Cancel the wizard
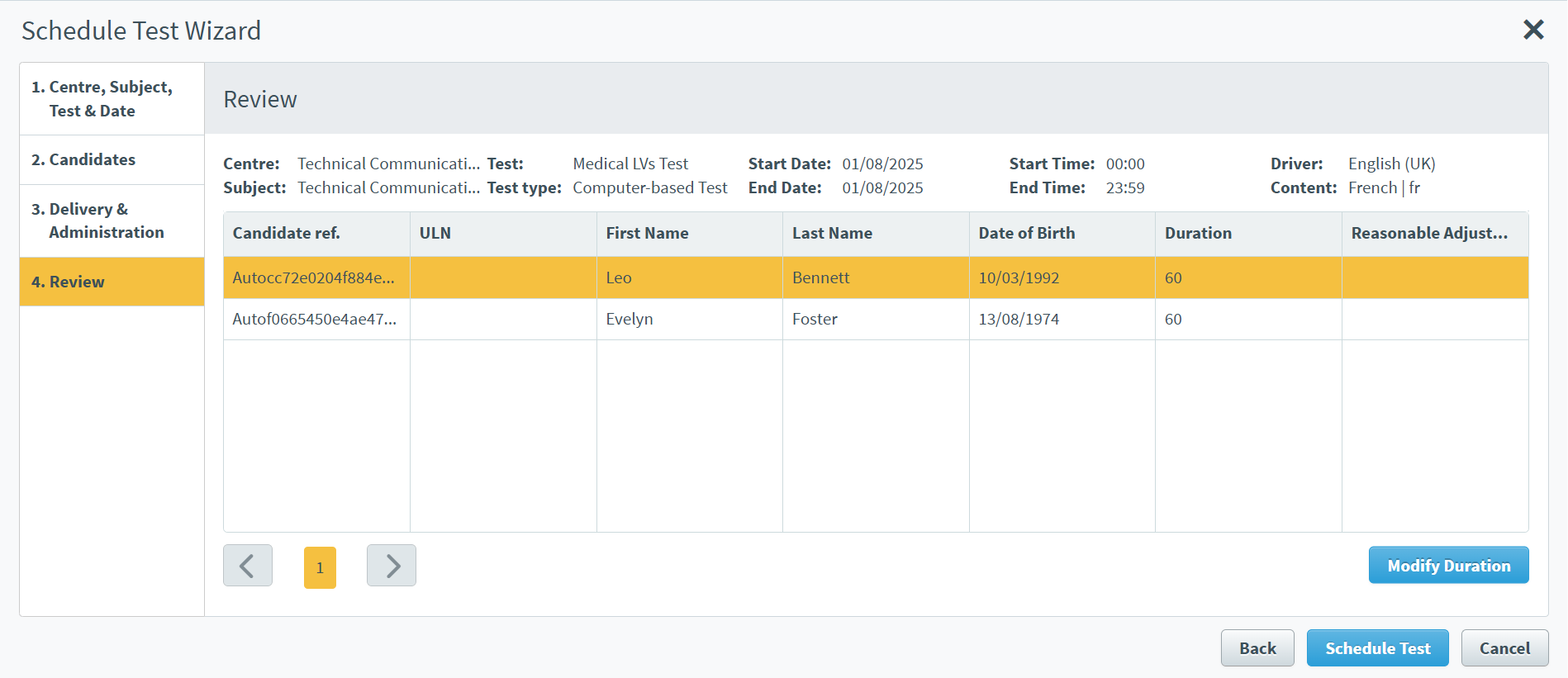1568x678 pixels. pos(1504,648)
